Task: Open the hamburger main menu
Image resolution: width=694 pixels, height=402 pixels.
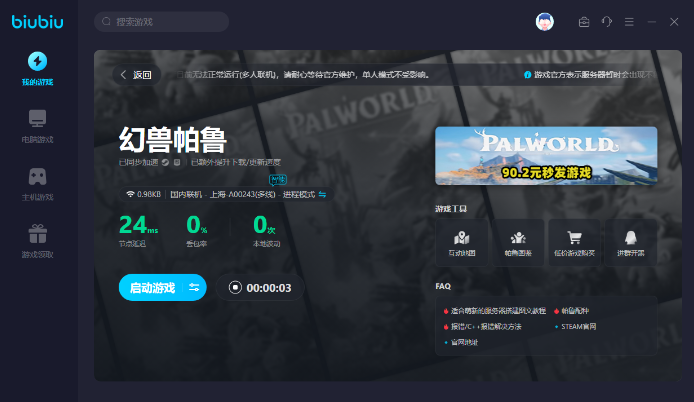Action: 629,21
